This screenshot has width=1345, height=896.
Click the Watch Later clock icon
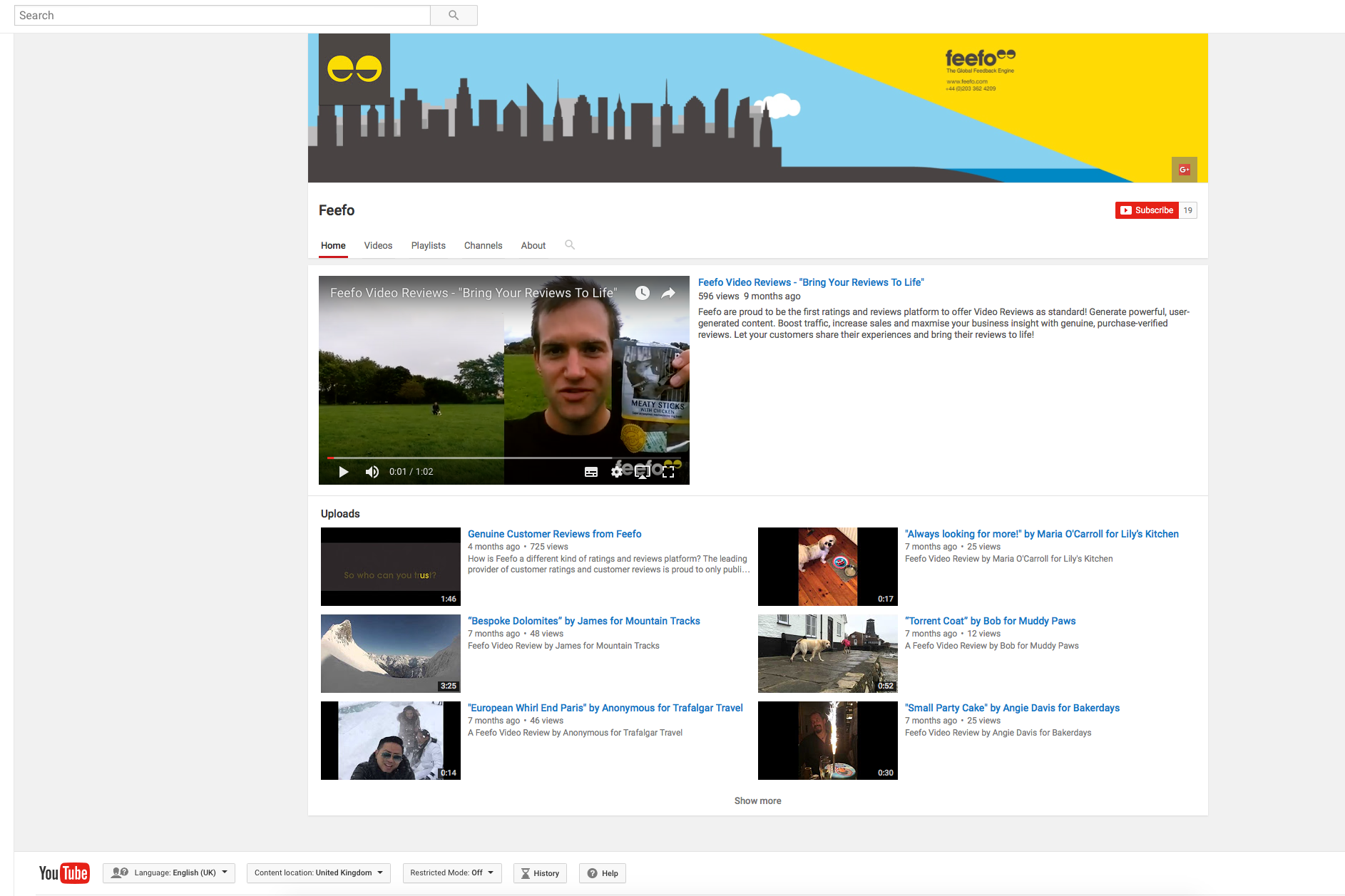(x=643, y=293)
